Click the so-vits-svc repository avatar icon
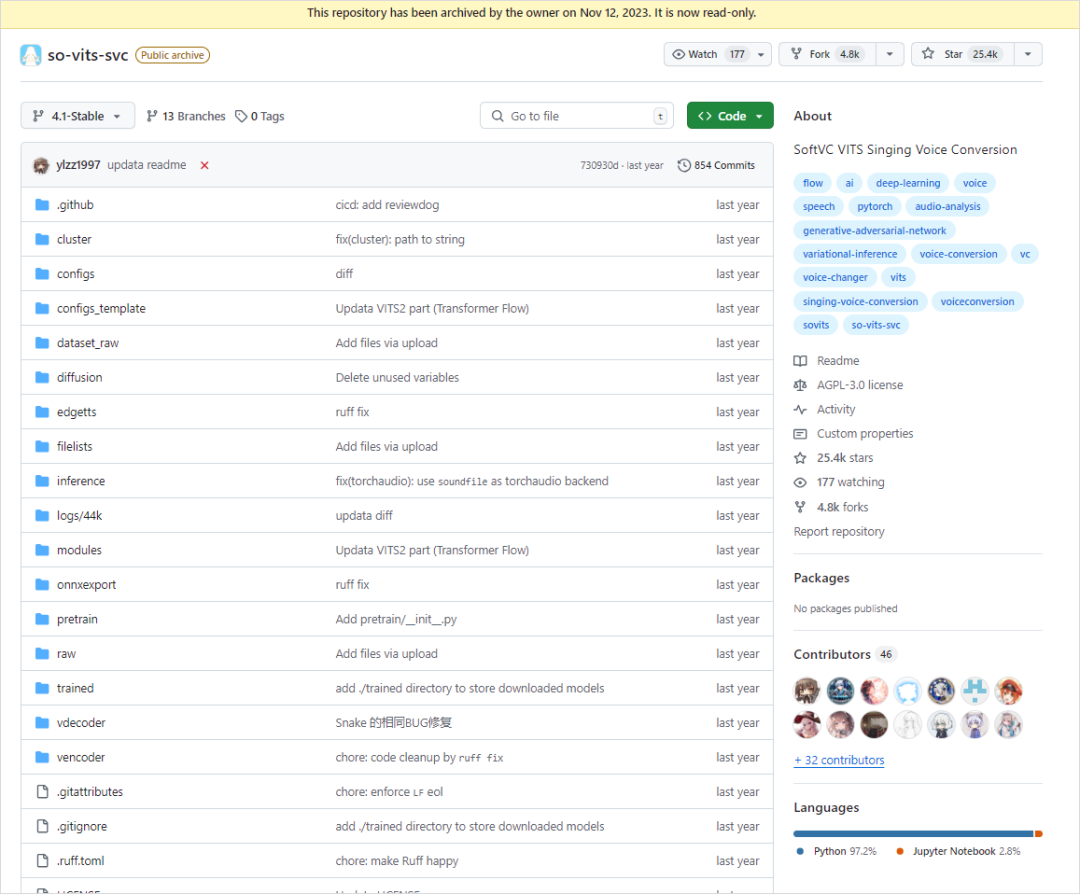This screenshot has height=894, width=1080. (x=30, y=55)
